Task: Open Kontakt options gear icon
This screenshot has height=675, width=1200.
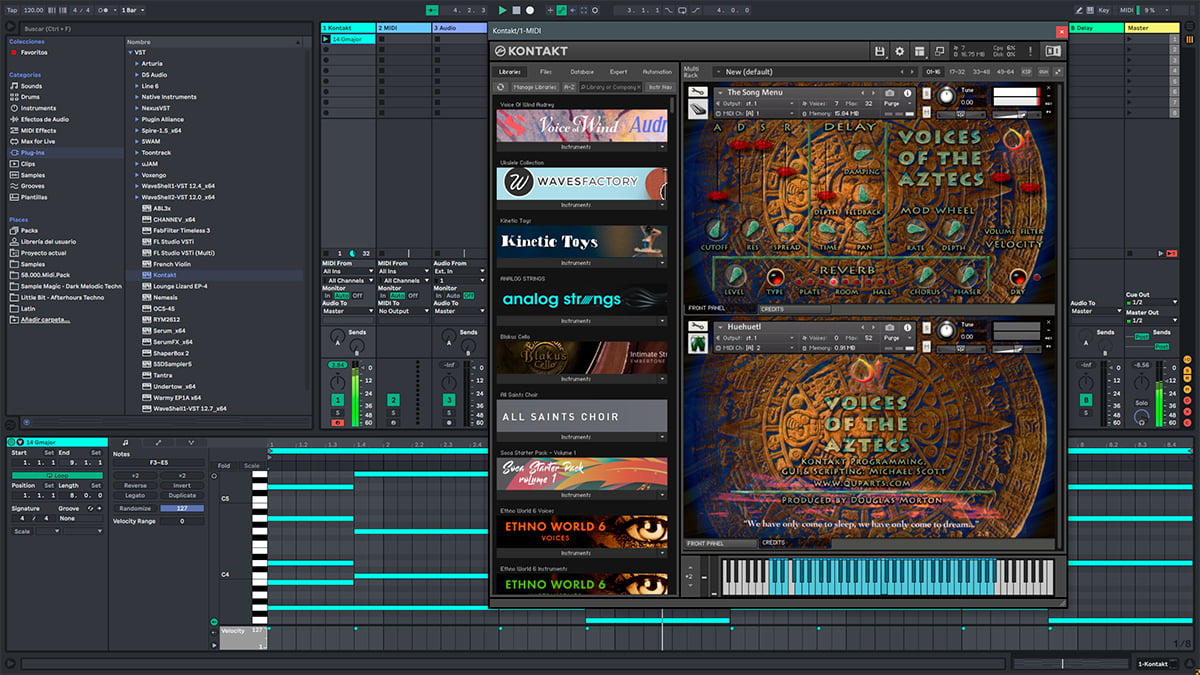Action: (x=899, y=51)
